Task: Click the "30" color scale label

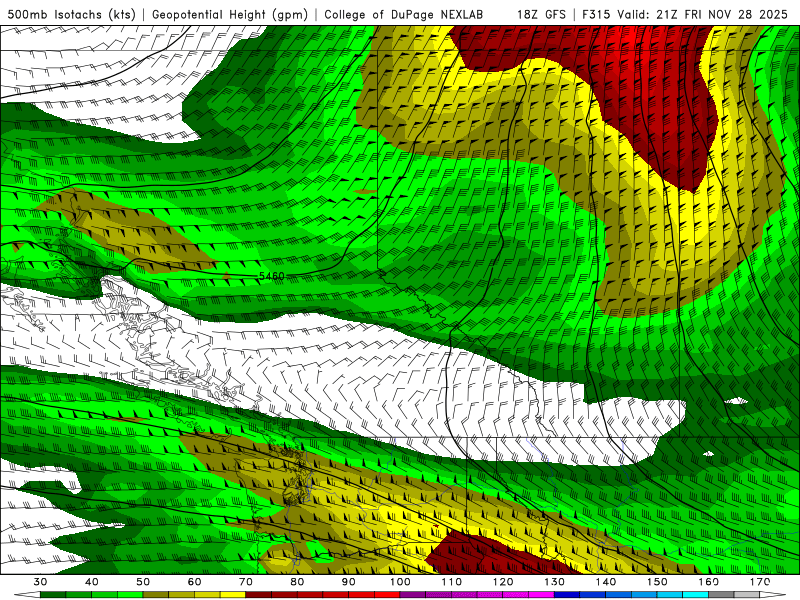Action: click(40, 582)
